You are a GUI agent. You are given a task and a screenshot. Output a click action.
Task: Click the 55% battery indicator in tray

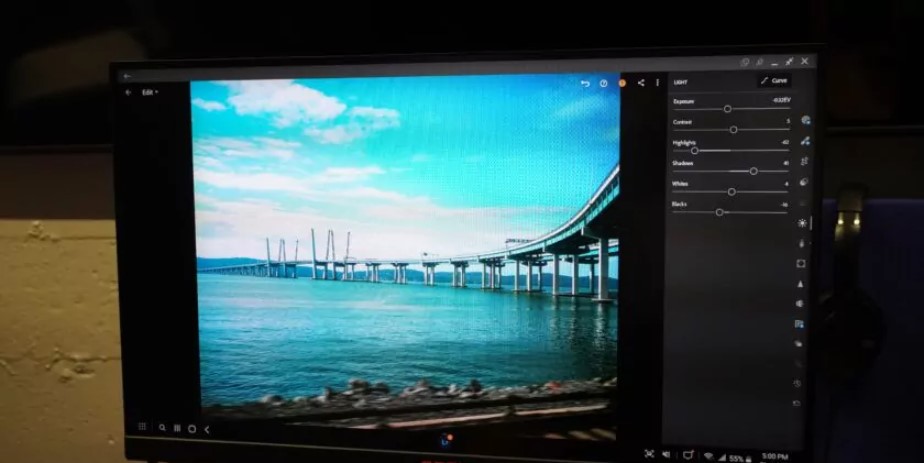(x=740, y=458)
